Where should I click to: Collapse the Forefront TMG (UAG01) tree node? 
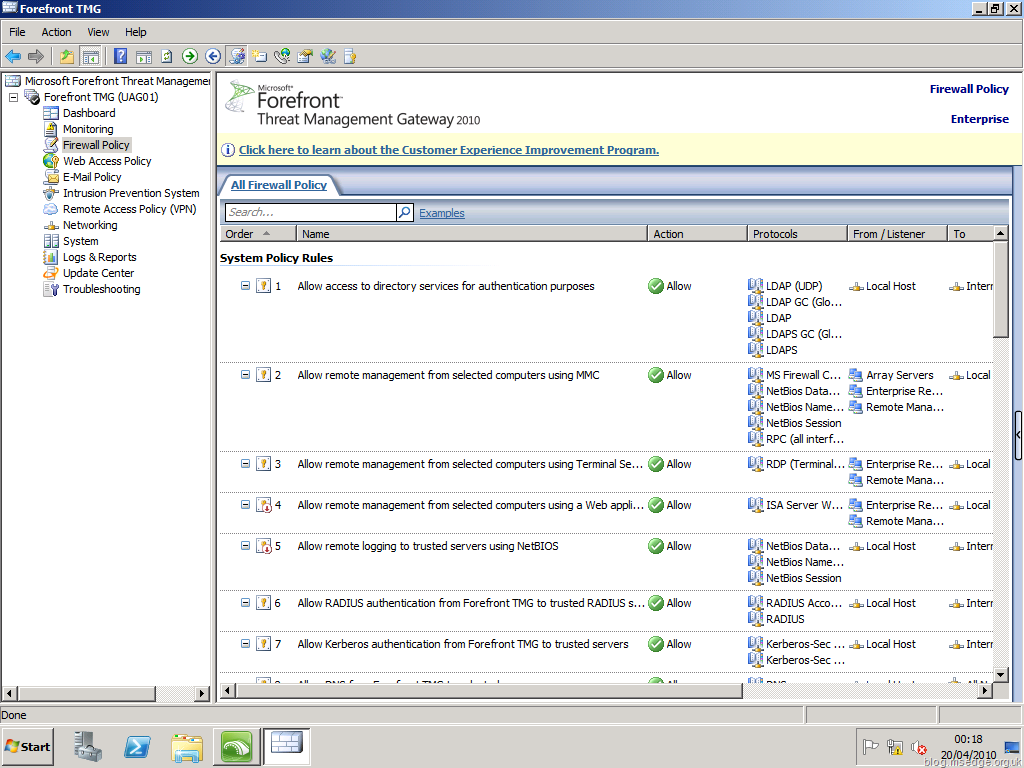pos(13,97)
